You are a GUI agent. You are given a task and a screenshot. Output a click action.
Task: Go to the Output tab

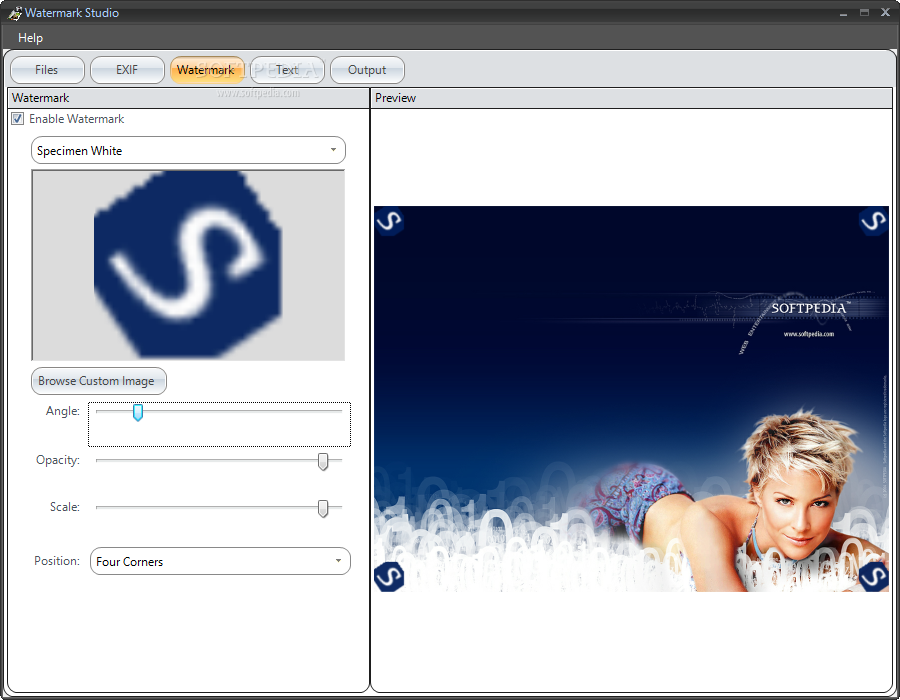click(367, 70)
